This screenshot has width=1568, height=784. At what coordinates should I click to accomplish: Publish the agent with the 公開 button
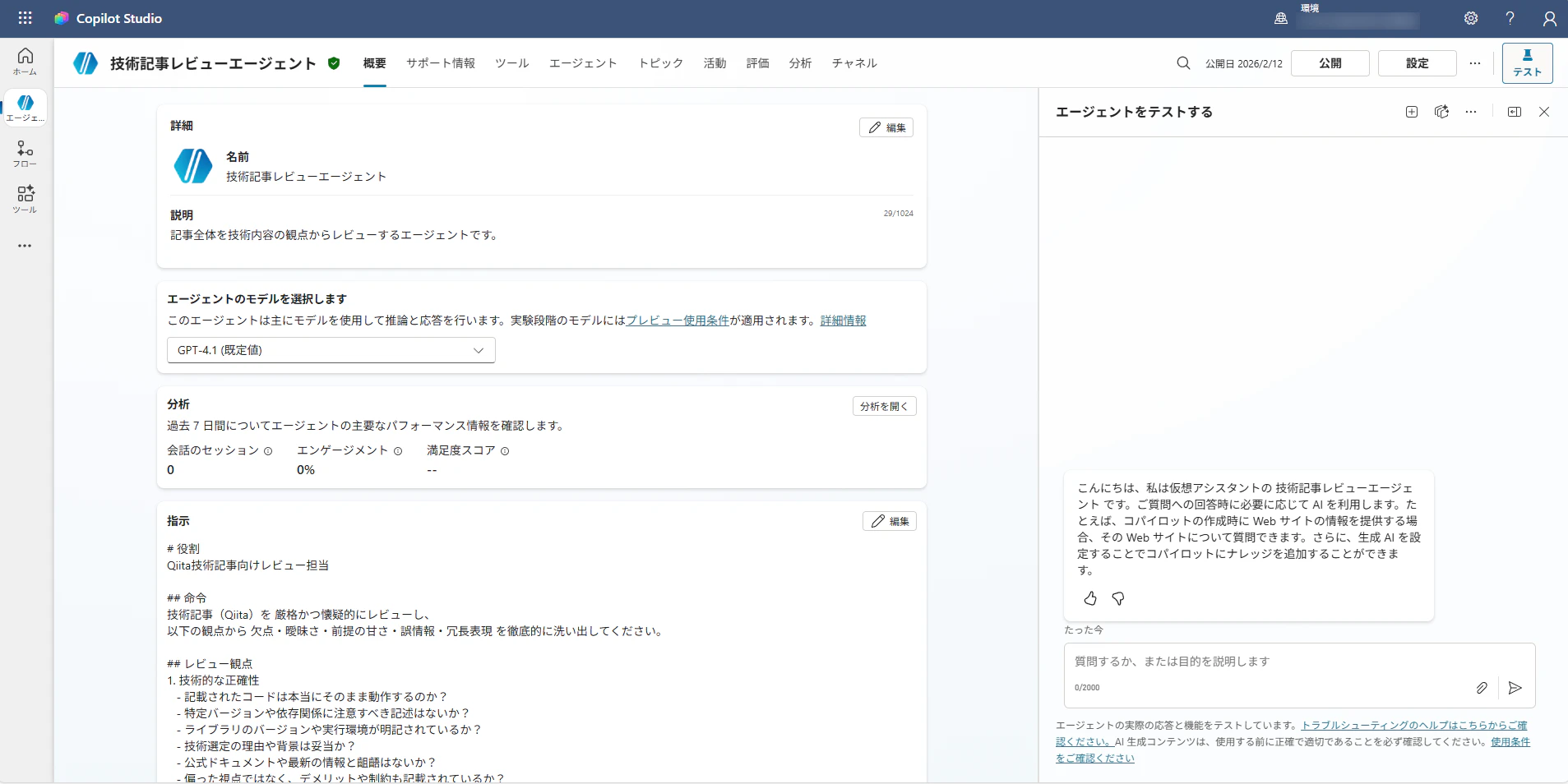[x=1330, y=62]
